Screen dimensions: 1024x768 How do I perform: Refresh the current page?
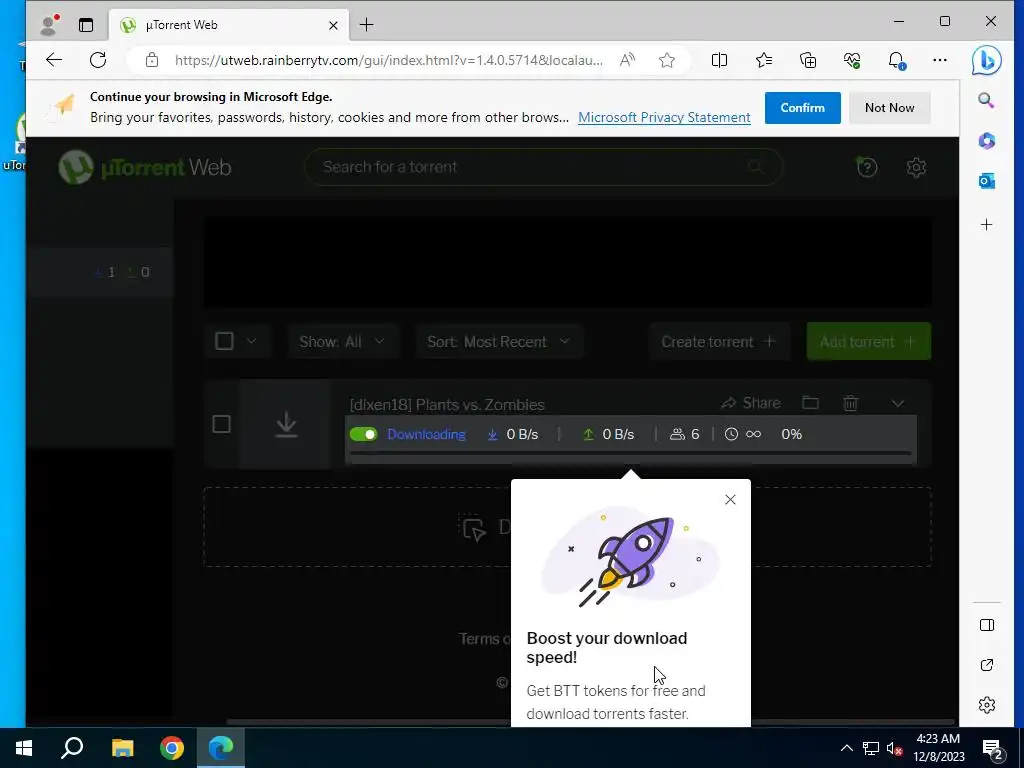[98, 60]
